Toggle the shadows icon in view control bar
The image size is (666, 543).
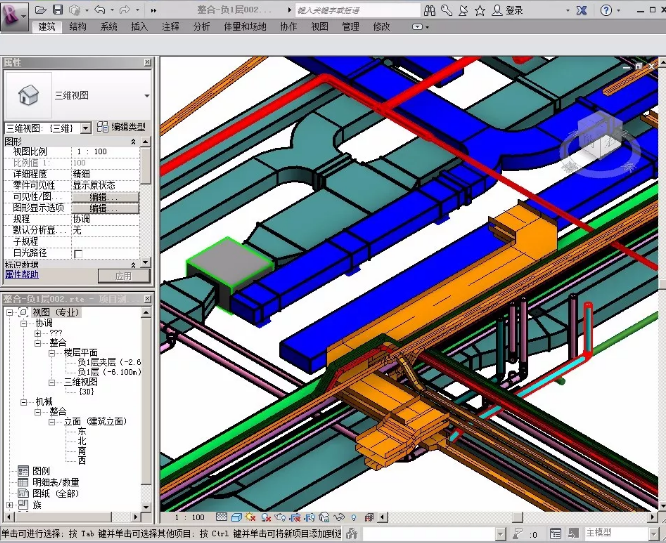pyautogui.click(x=266, y=517)
